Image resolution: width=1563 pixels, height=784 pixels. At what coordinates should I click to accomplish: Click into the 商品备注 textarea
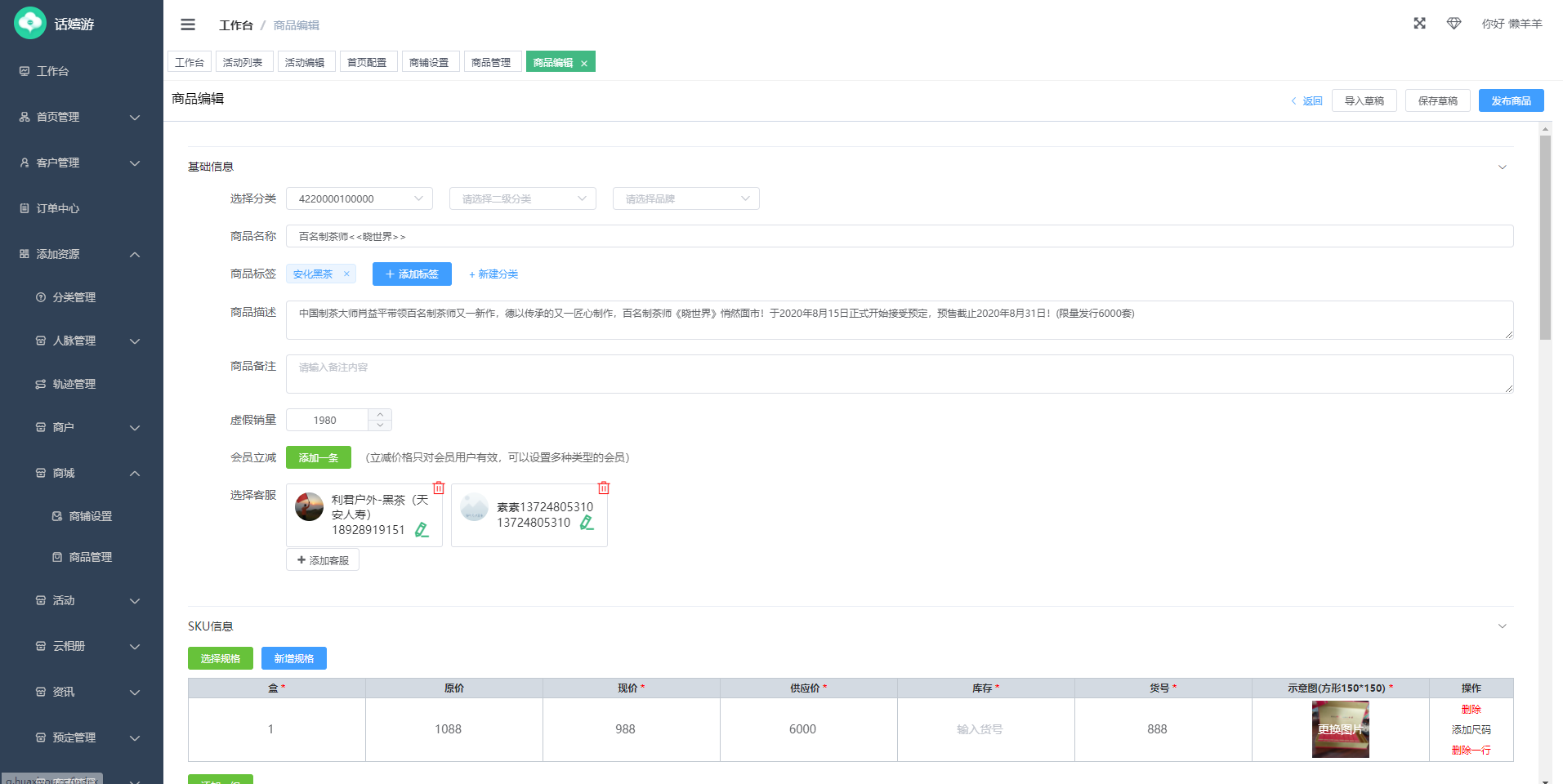point(900,374)
